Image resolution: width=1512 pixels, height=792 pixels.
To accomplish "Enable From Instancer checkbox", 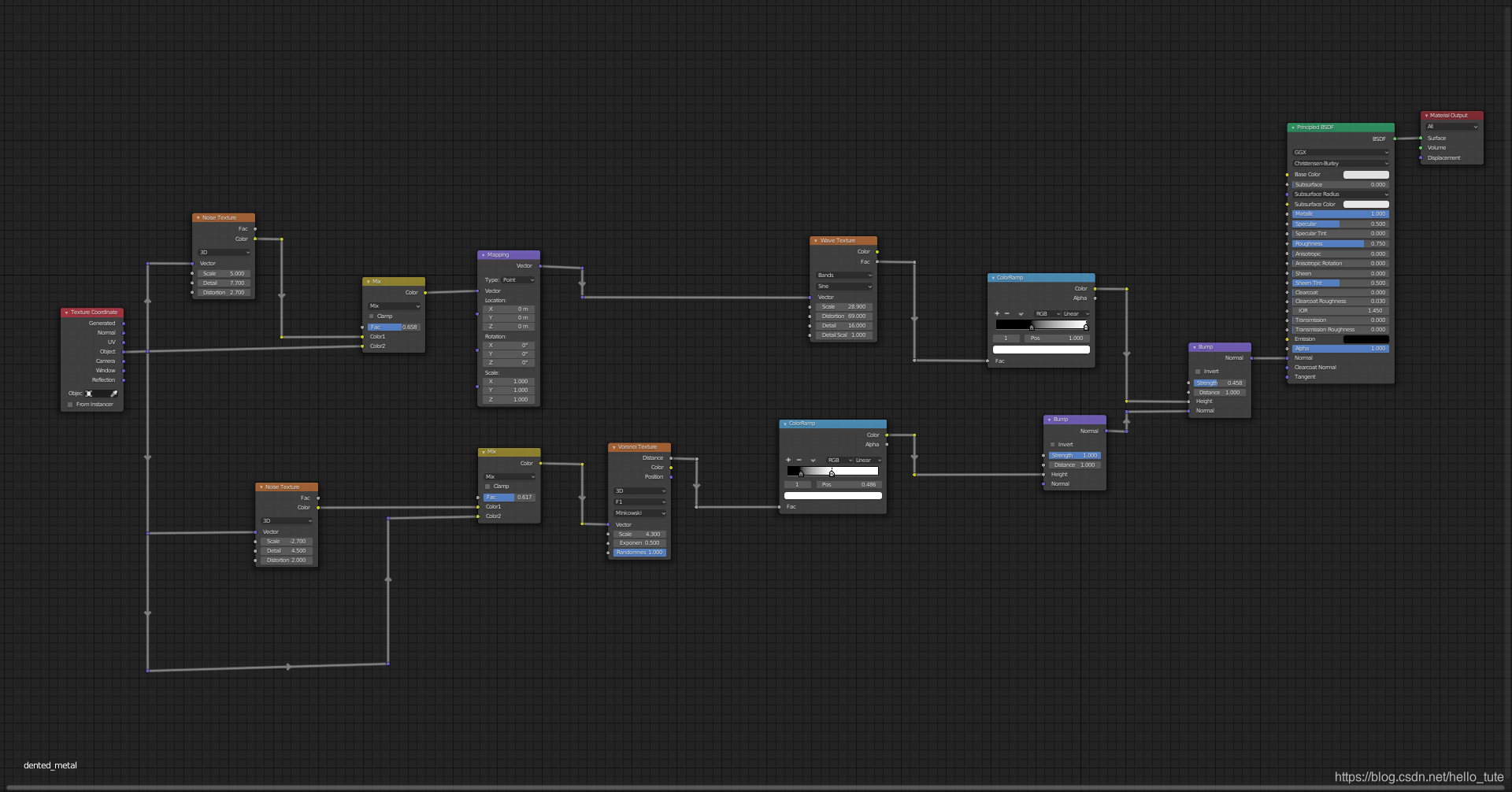I will coord(70,405).
